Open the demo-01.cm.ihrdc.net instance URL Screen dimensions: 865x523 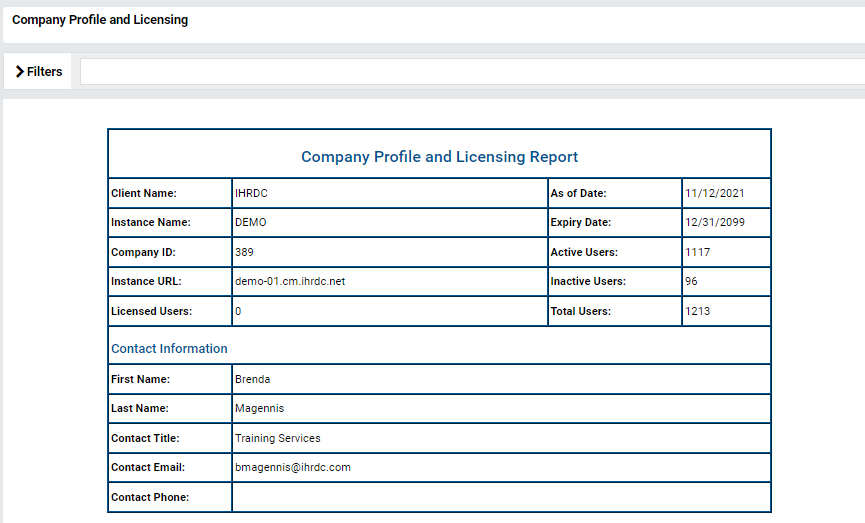[290, 281]
